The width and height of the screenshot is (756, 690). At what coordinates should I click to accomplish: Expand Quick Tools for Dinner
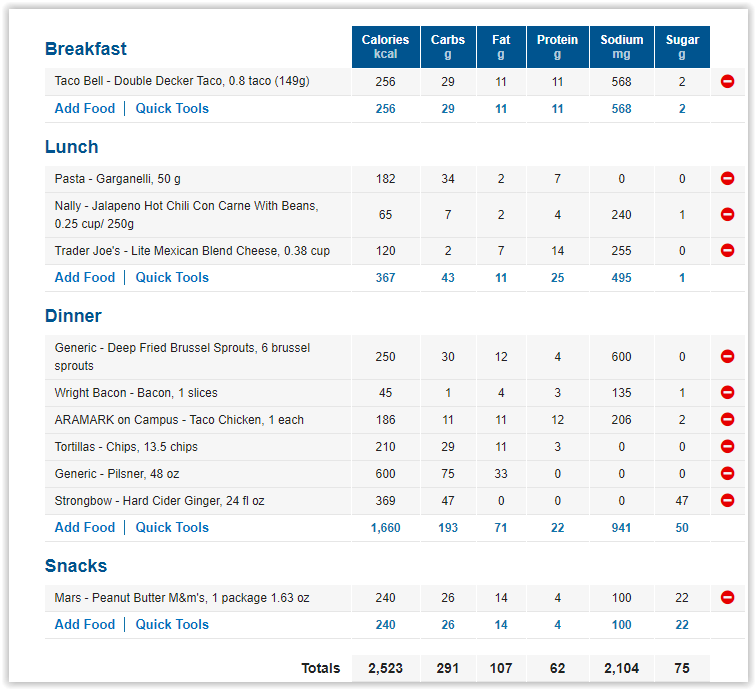pos(172,528)
